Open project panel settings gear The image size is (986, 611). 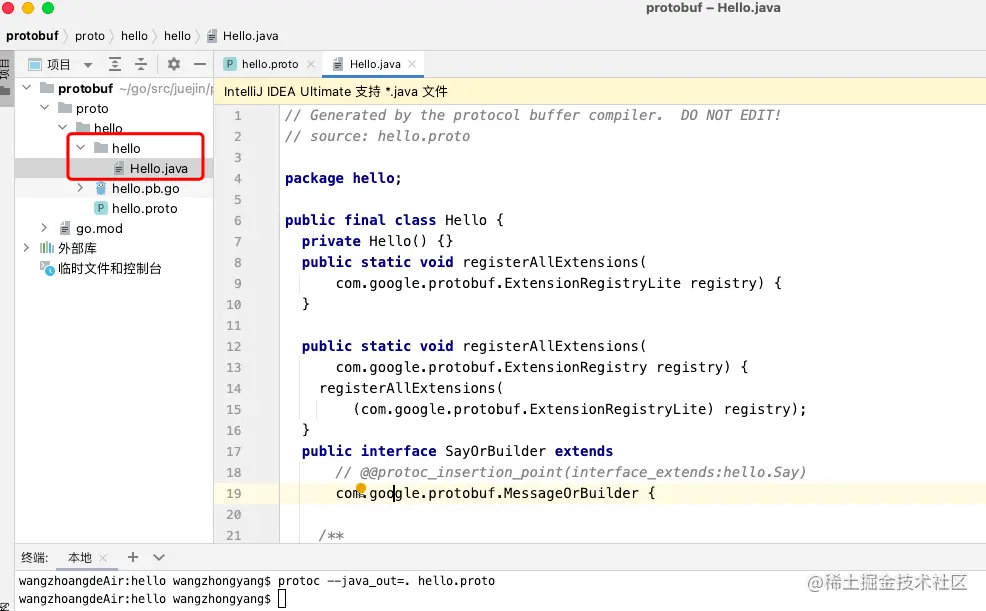coord(174,64)
